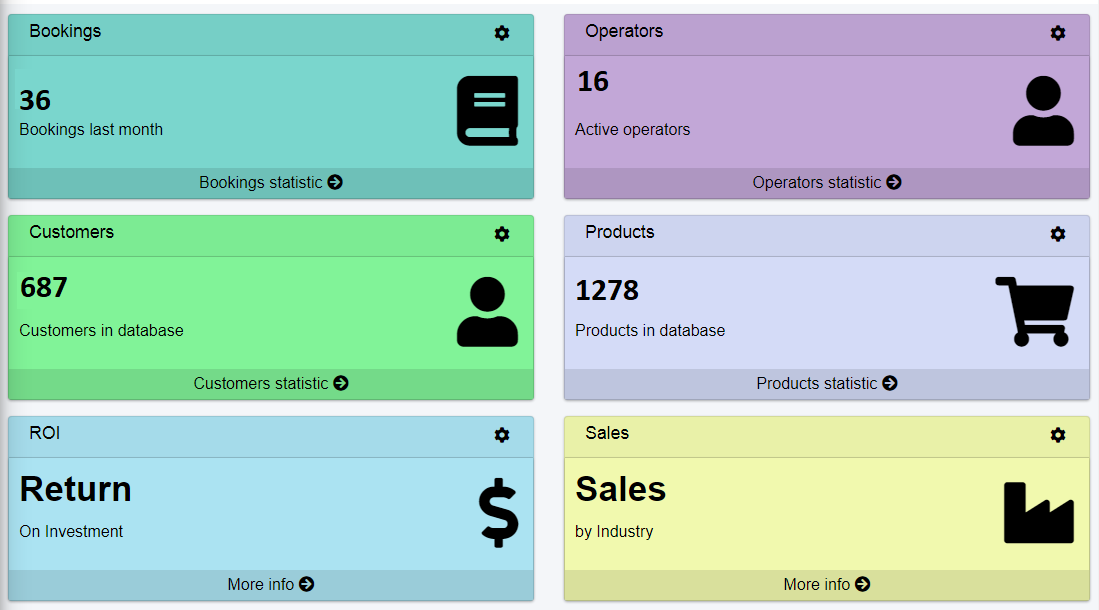Open settings gear on Products card
The height and width of the screenshot is (610, 1099).
1058,234
